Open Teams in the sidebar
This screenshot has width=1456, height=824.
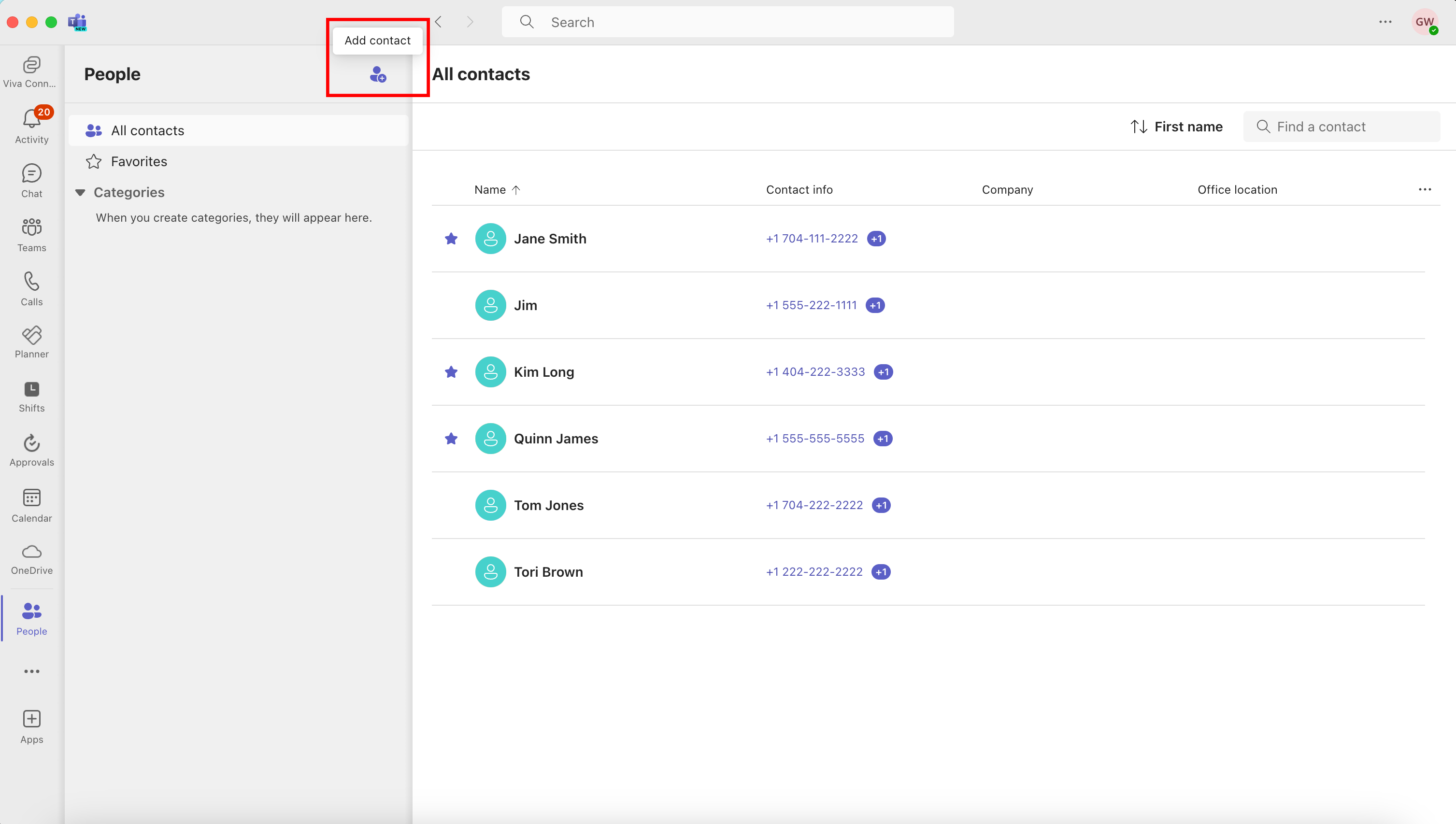(32, 235)
